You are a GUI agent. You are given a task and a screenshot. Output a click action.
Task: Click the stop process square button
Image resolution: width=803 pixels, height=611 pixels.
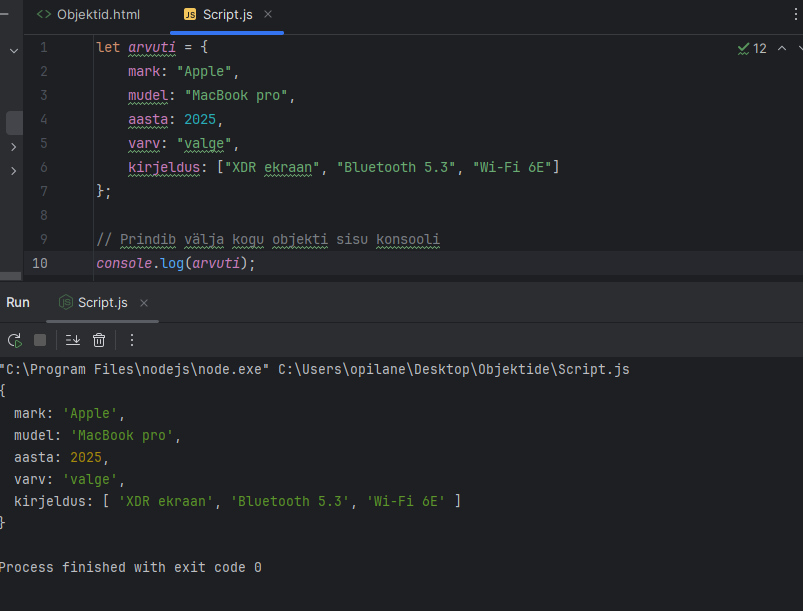pos(40,340)
